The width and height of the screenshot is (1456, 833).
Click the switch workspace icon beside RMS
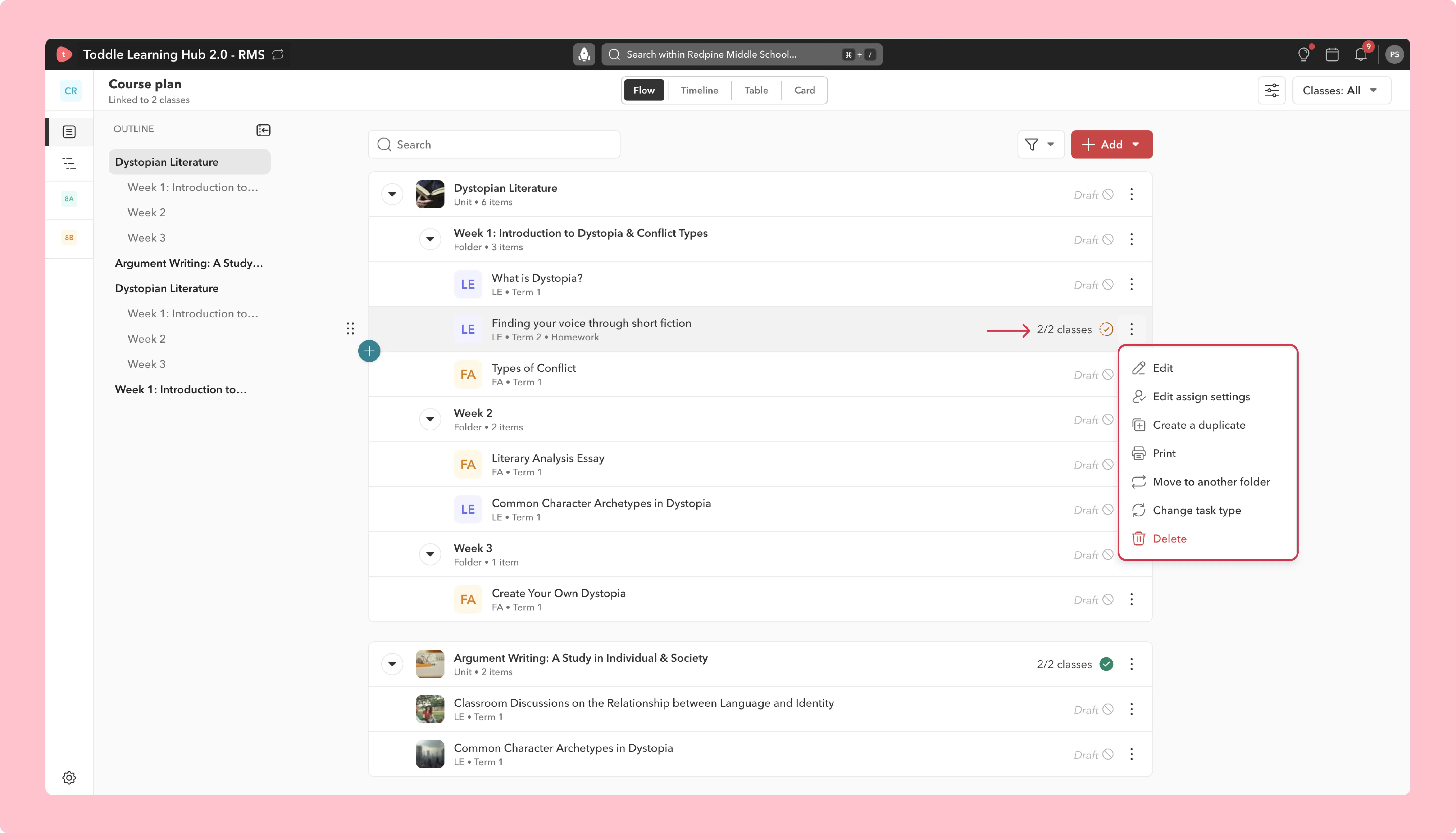[278, 54]
